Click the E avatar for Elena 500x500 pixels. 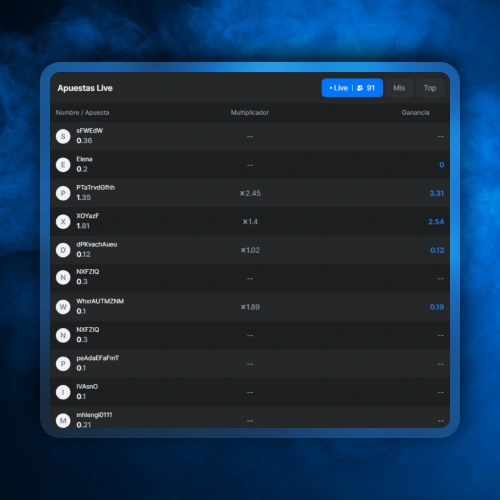tap(63, 165)
